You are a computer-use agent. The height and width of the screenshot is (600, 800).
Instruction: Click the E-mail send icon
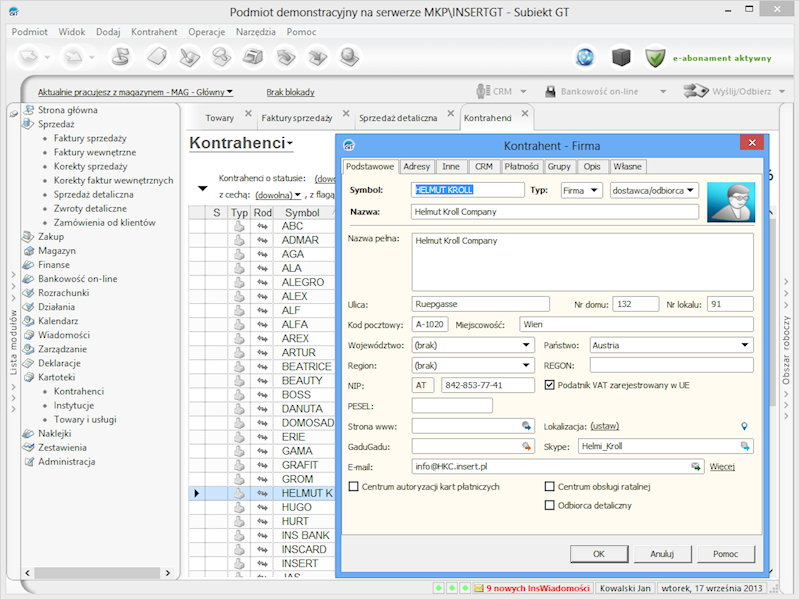tap(696, 466)
